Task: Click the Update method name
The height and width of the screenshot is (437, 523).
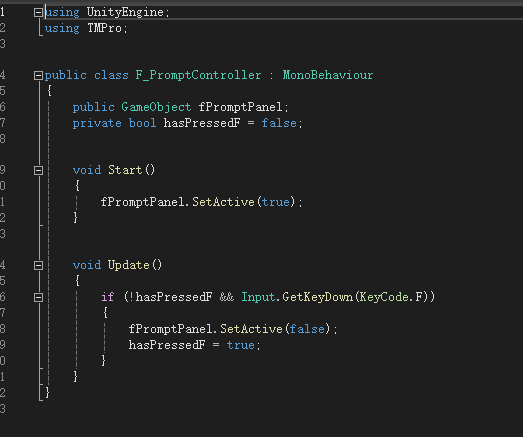Action: [x=128, y=265]
